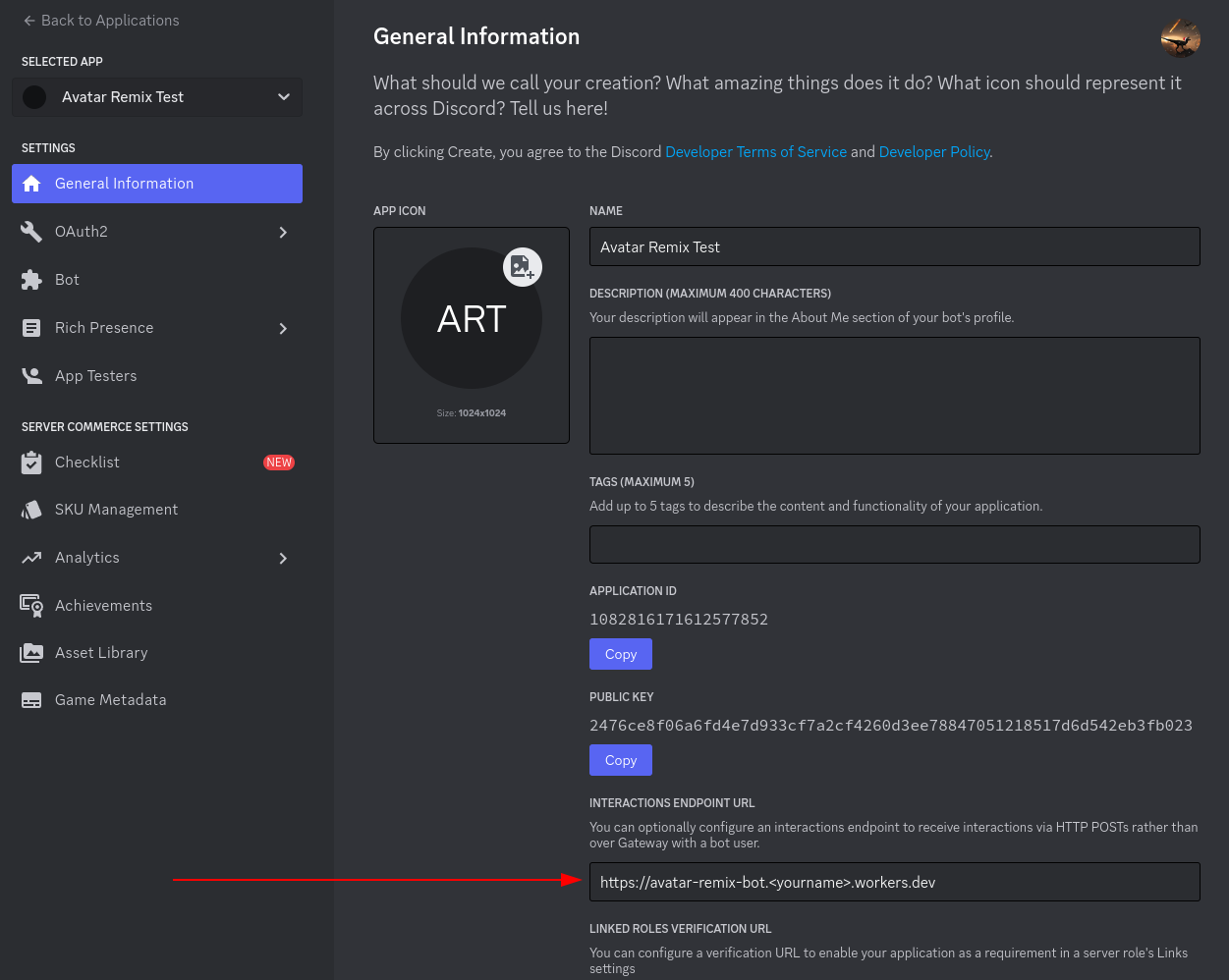The image size is (1229, 980).
Task: Open the Bot settings page
Action: [x=157, y=280]
